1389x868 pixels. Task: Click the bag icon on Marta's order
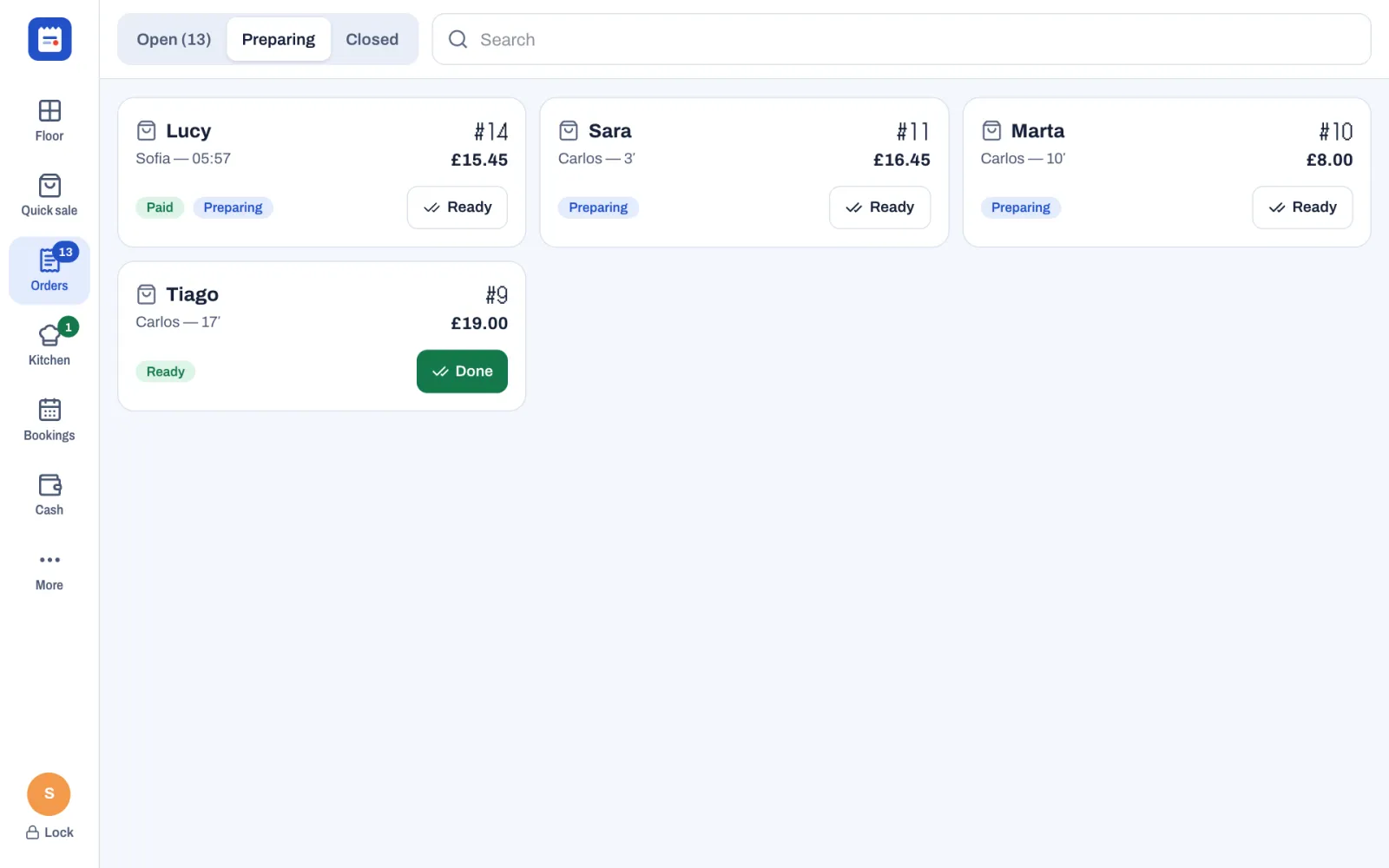[x=991, y=131]
